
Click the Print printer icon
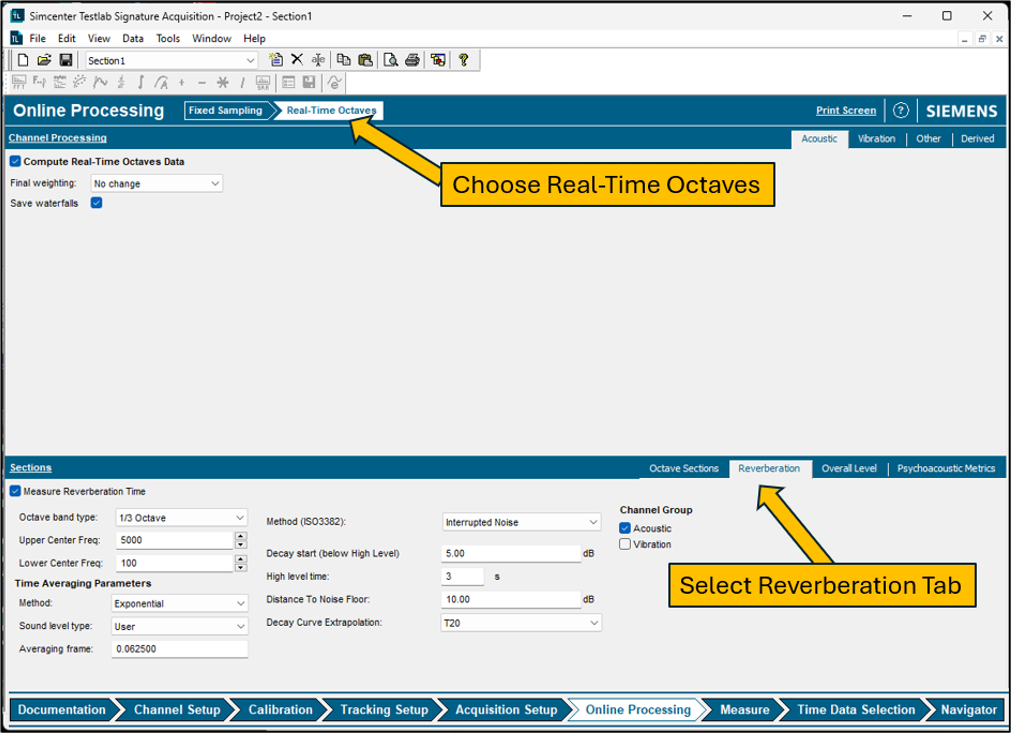coord(412,60)
